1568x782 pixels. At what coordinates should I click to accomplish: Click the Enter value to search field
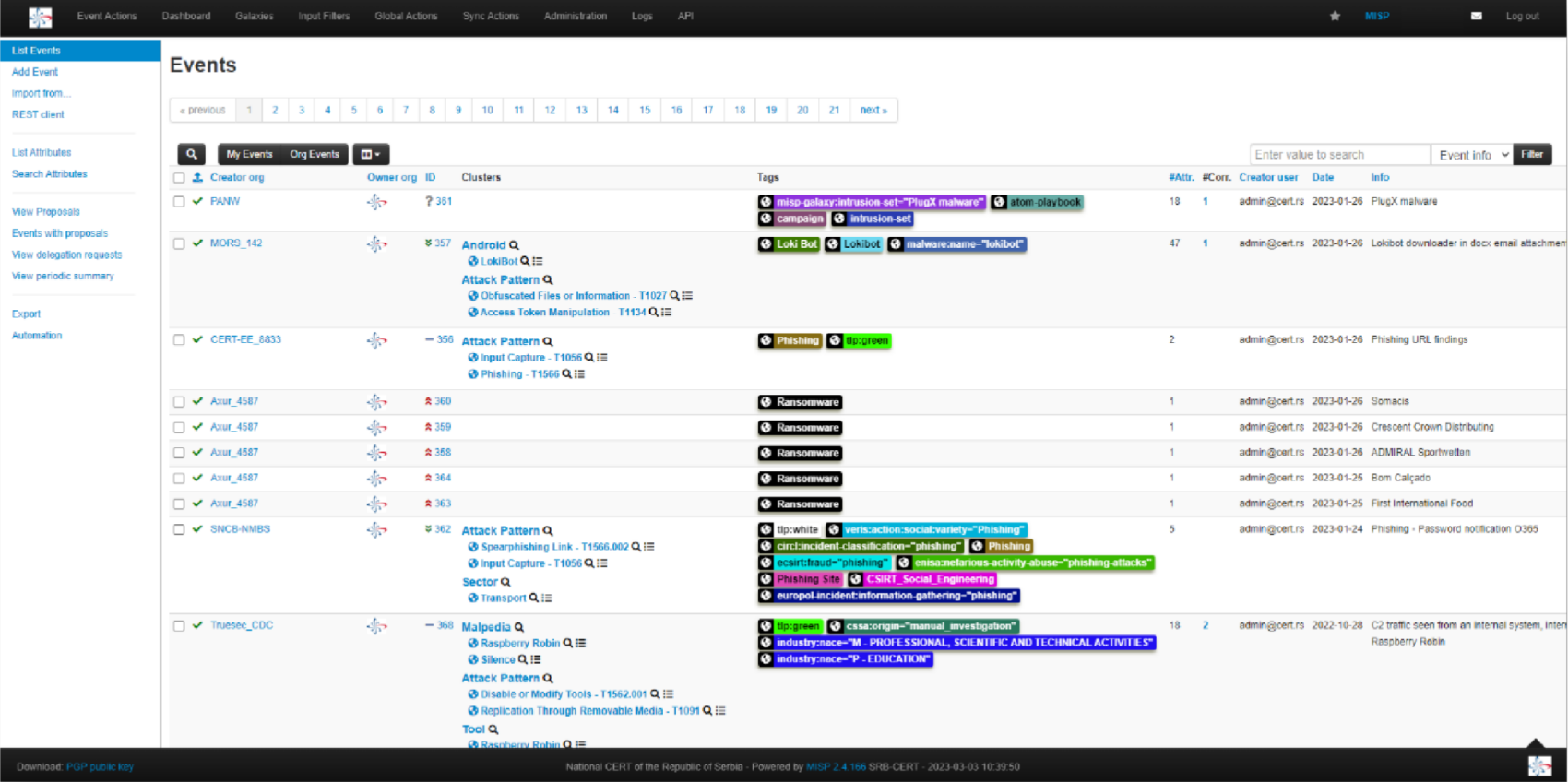(x=1340, y=155)
